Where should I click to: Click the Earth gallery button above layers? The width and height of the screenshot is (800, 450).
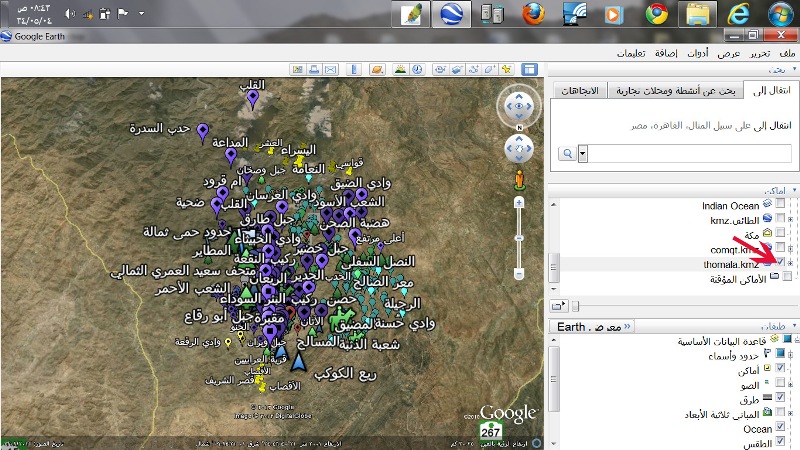(x=592, y=327)
